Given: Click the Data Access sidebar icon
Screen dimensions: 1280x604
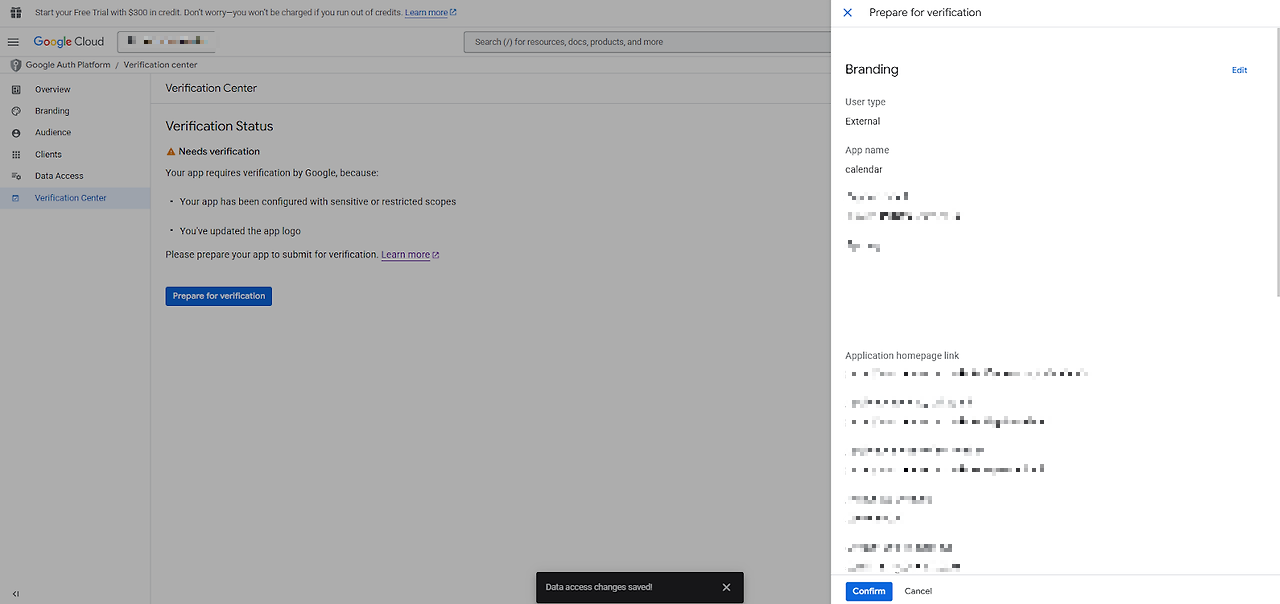Looking at the screenshot, I should click(16, 176).
